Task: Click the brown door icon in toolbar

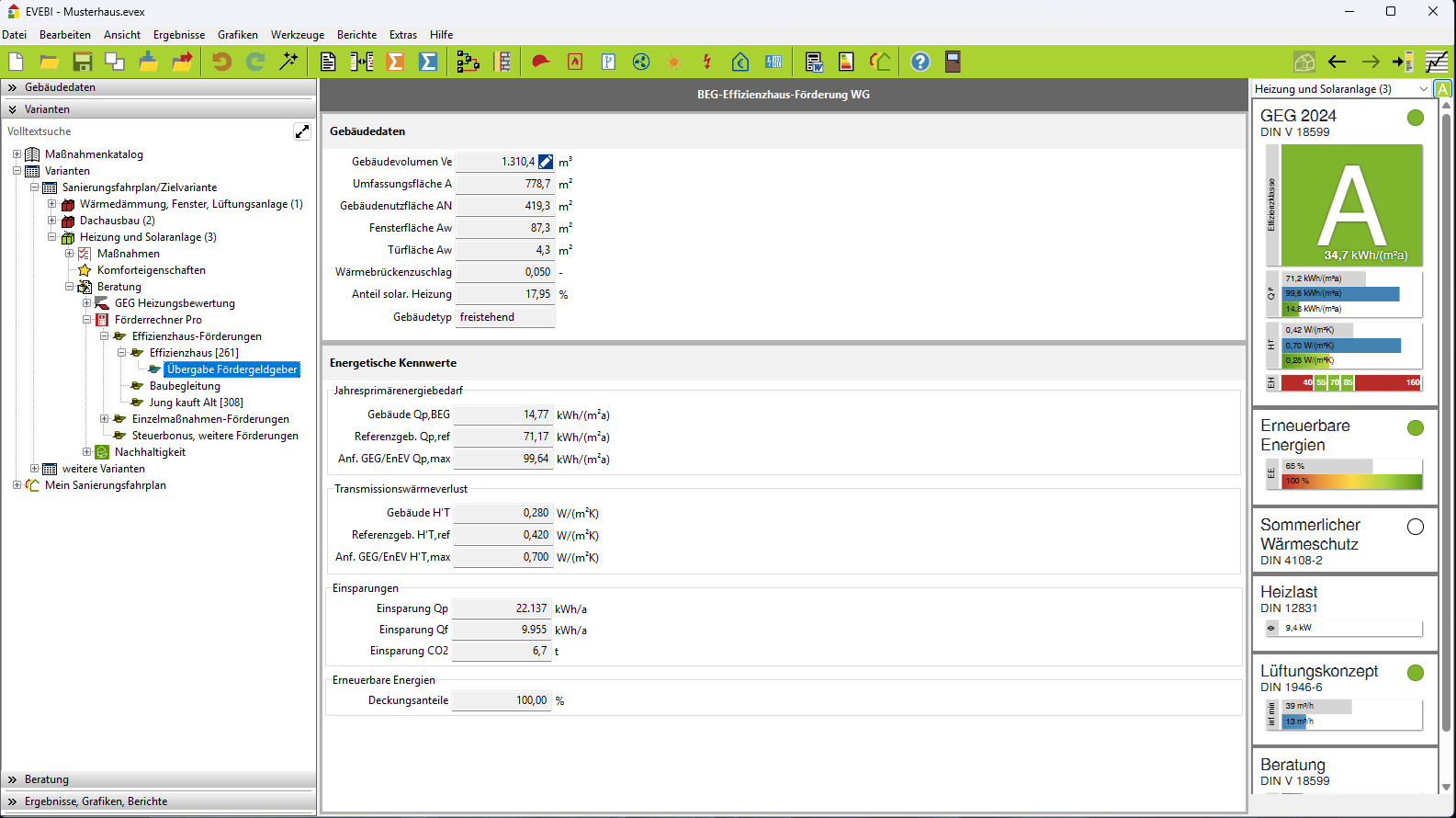Action: coord(953,62)
